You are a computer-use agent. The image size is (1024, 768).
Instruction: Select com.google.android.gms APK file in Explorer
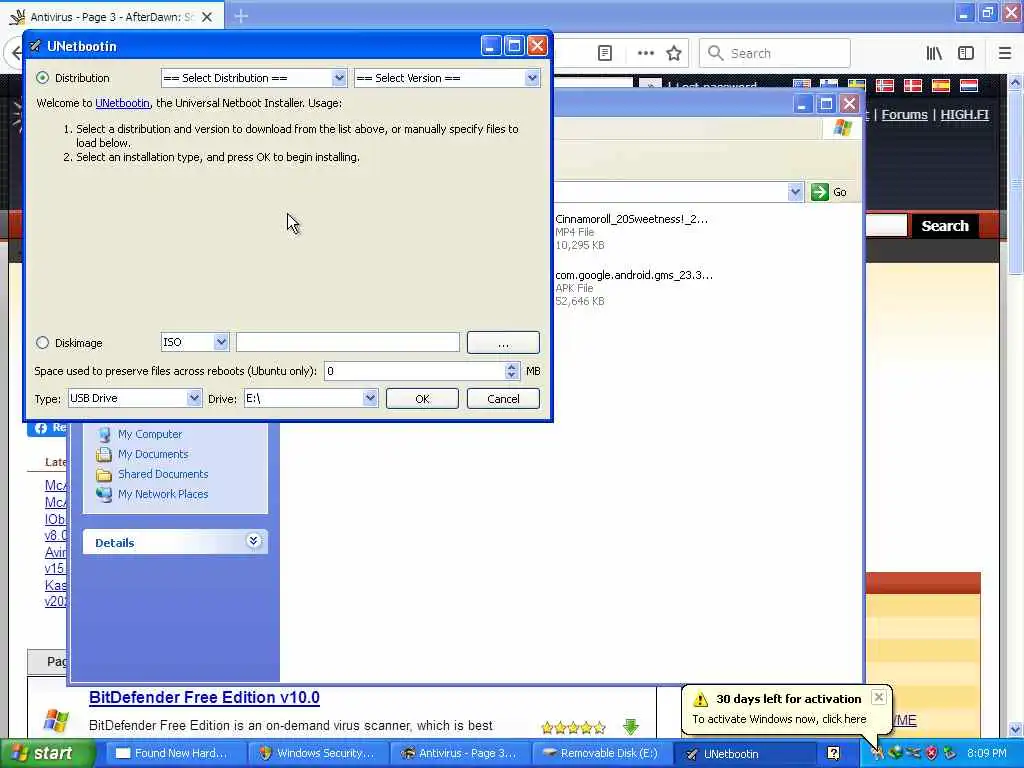(633, 288)
